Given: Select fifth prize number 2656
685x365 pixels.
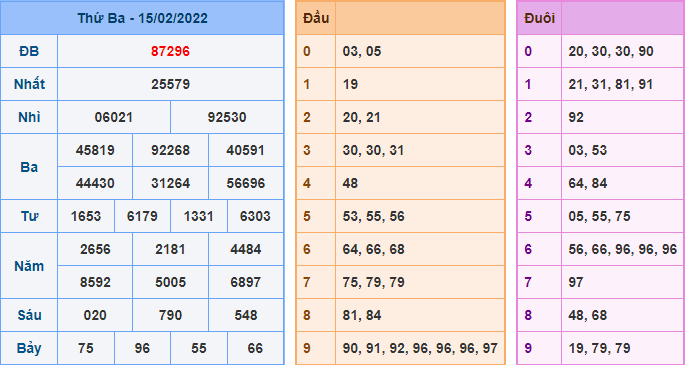Looking at the screenshot, I should [95, 249].
